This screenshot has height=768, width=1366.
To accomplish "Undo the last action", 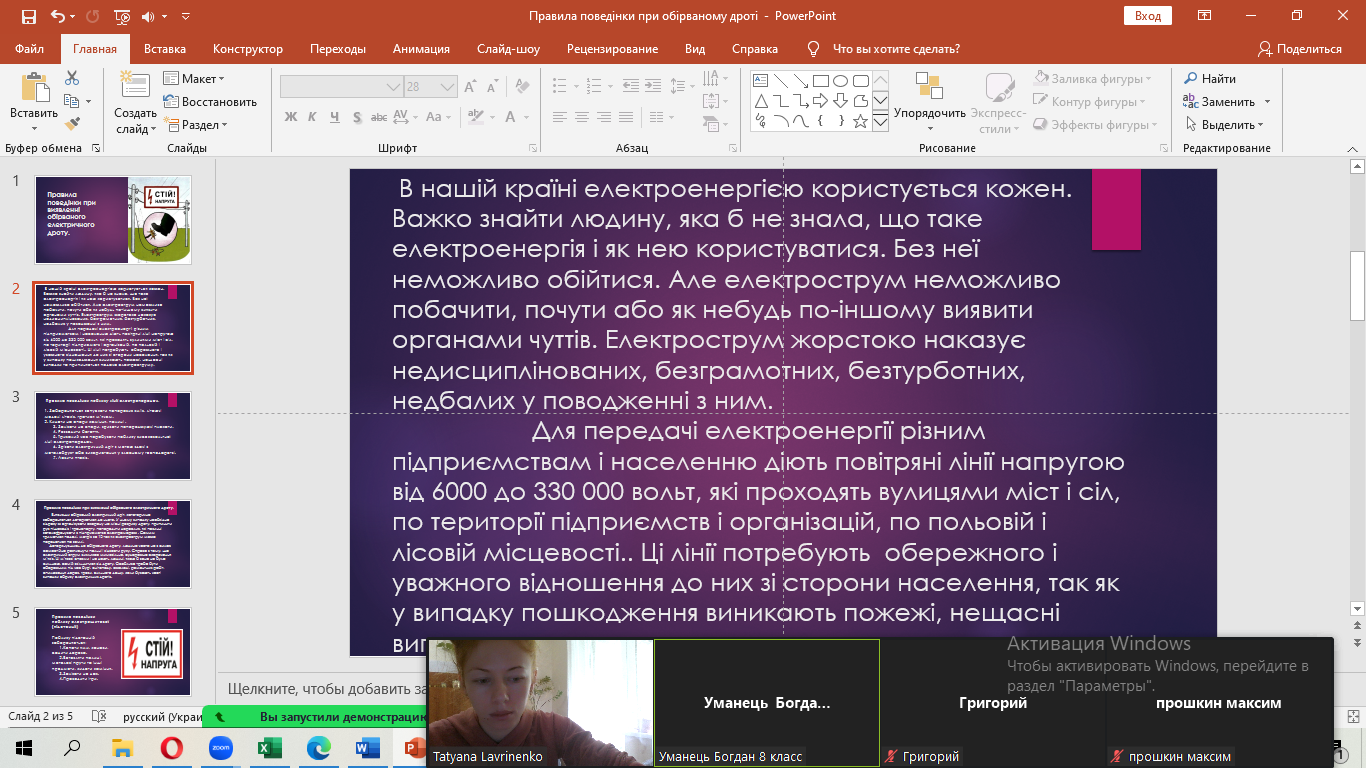I will click(x=57, y=16).
